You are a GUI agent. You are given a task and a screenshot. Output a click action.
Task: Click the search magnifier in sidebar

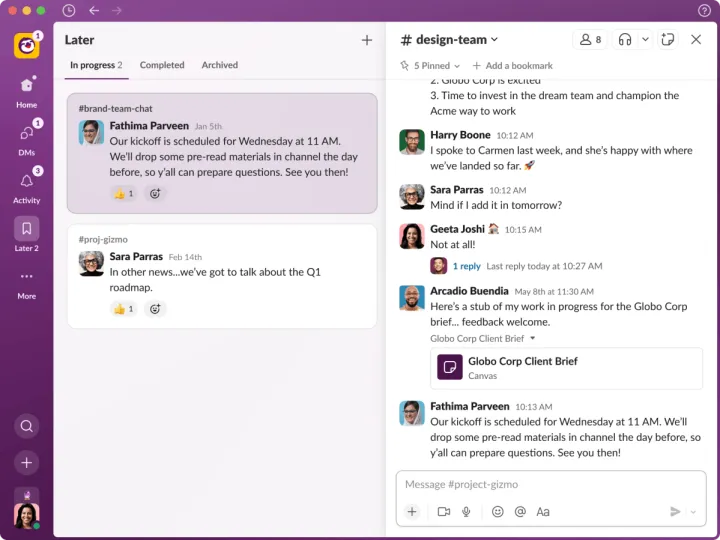click(x=27, y=426)
